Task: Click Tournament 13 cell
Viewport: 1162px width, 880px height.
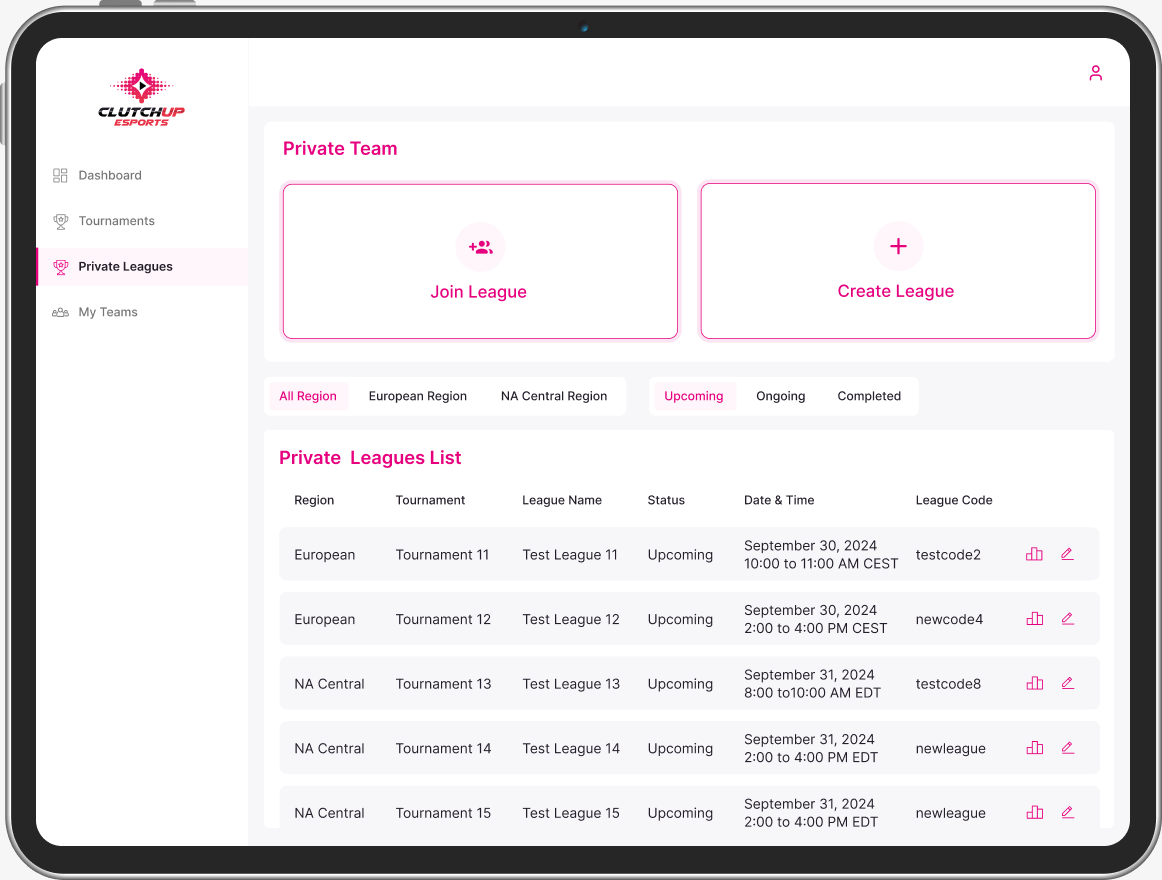Action: point(443,684)
